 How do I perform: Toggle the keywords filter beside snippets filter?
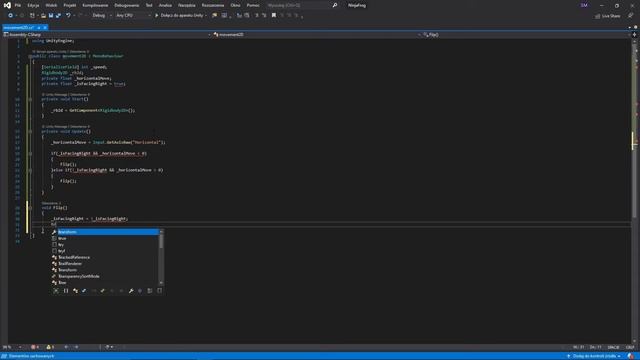pyautogui.click(x=150, y=291)
